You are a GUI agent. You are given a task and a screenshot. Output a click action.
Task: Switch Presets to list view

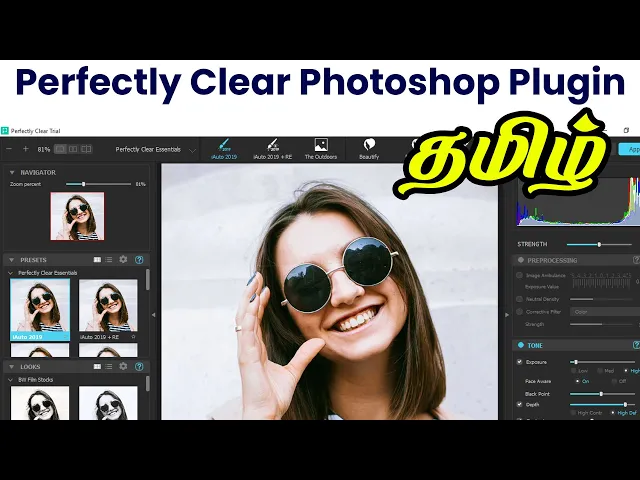[x=109, y=260]
